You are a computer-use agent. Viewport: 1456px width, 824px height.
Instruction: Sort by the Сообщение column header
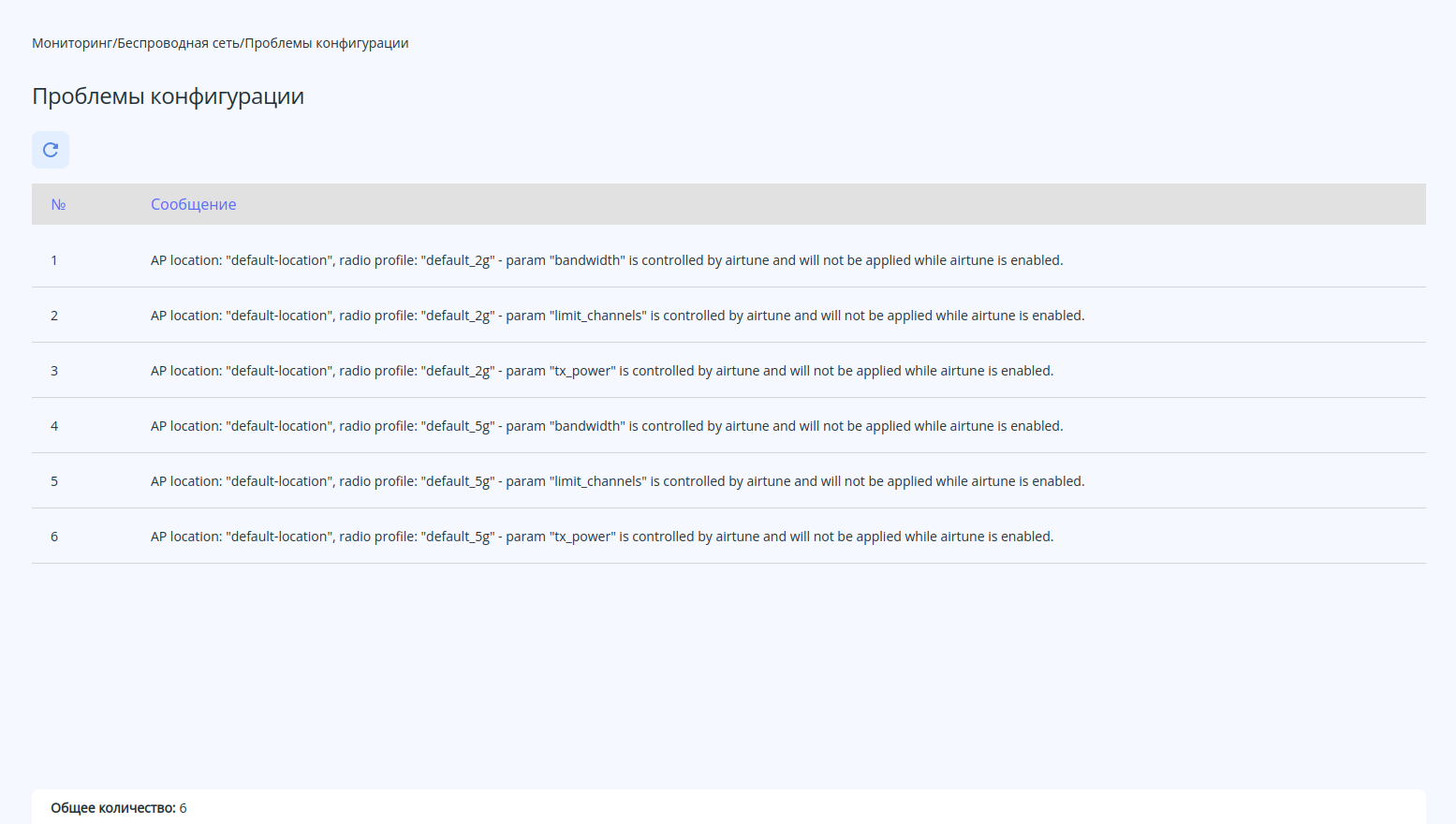coord(193,204)
